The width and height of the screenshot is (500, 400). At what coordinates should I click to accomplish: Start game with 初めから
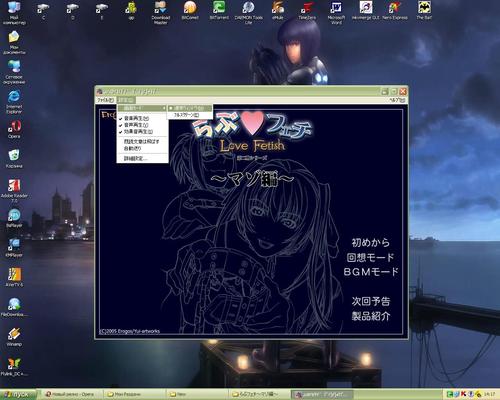point(371,242)
